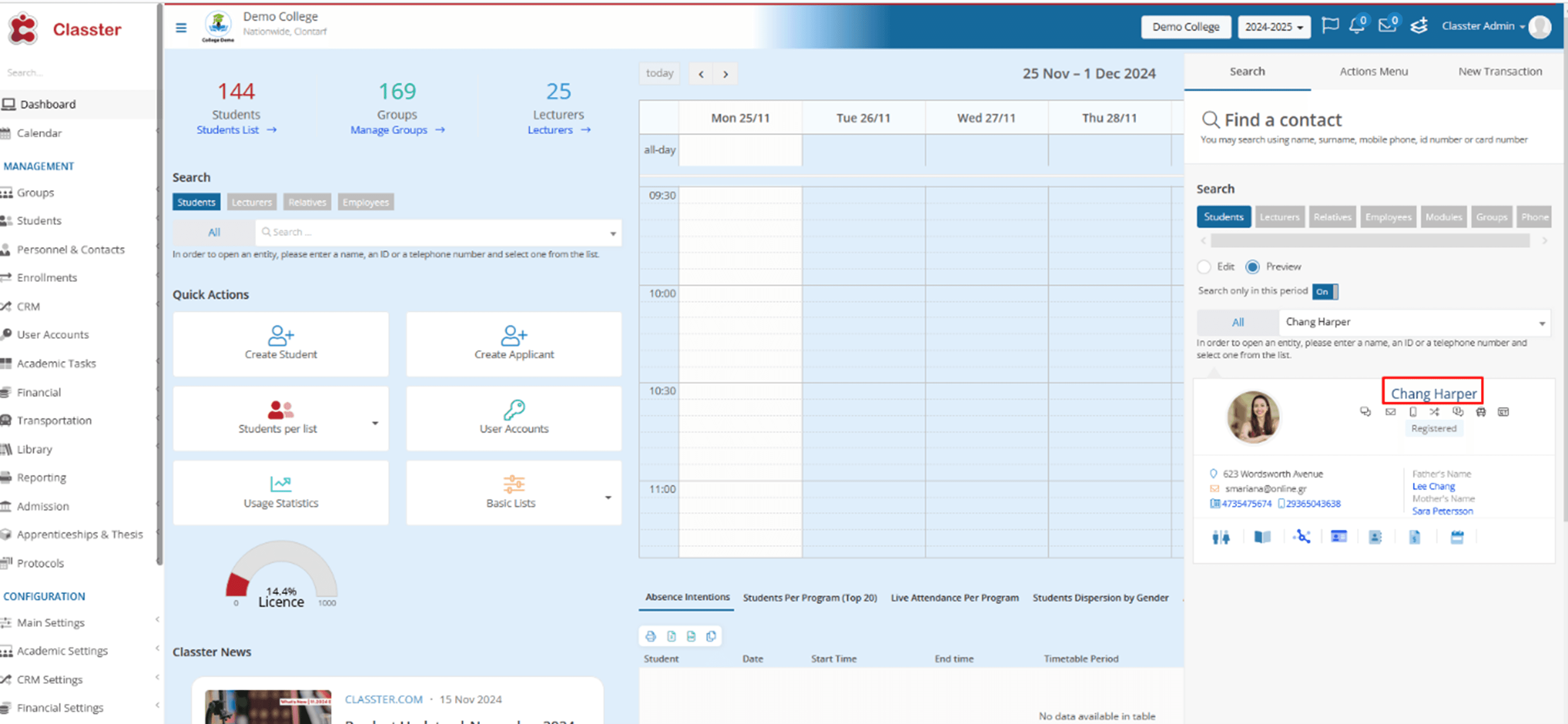The height and width of the screenshot is (724, 1568).
Task: Click the envelope icon under Chang Harper's name
Action: pos(1390,412)
